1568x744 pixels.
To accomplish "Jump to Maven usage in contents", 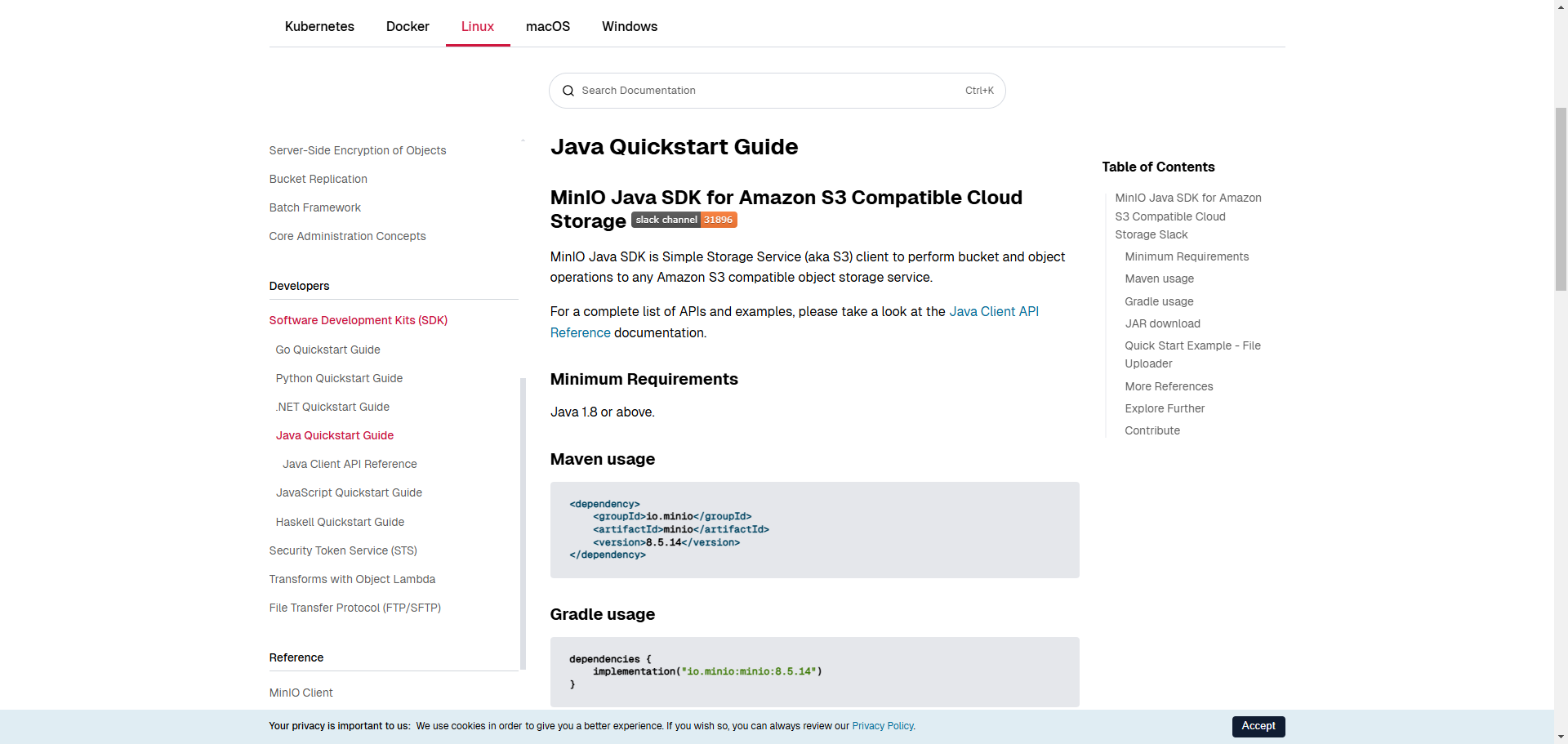I will 1159,278.
